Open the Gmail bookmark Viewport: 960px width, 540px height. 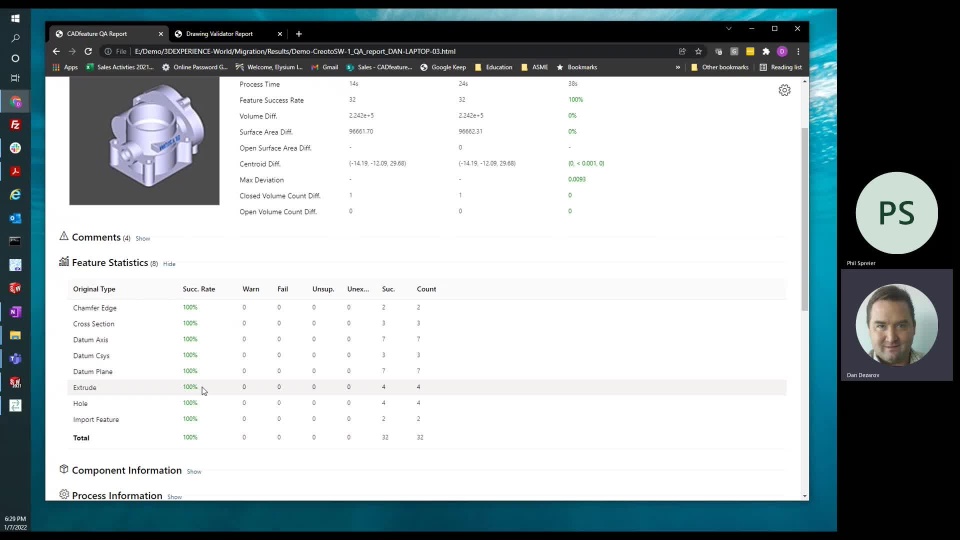point(325,67)
